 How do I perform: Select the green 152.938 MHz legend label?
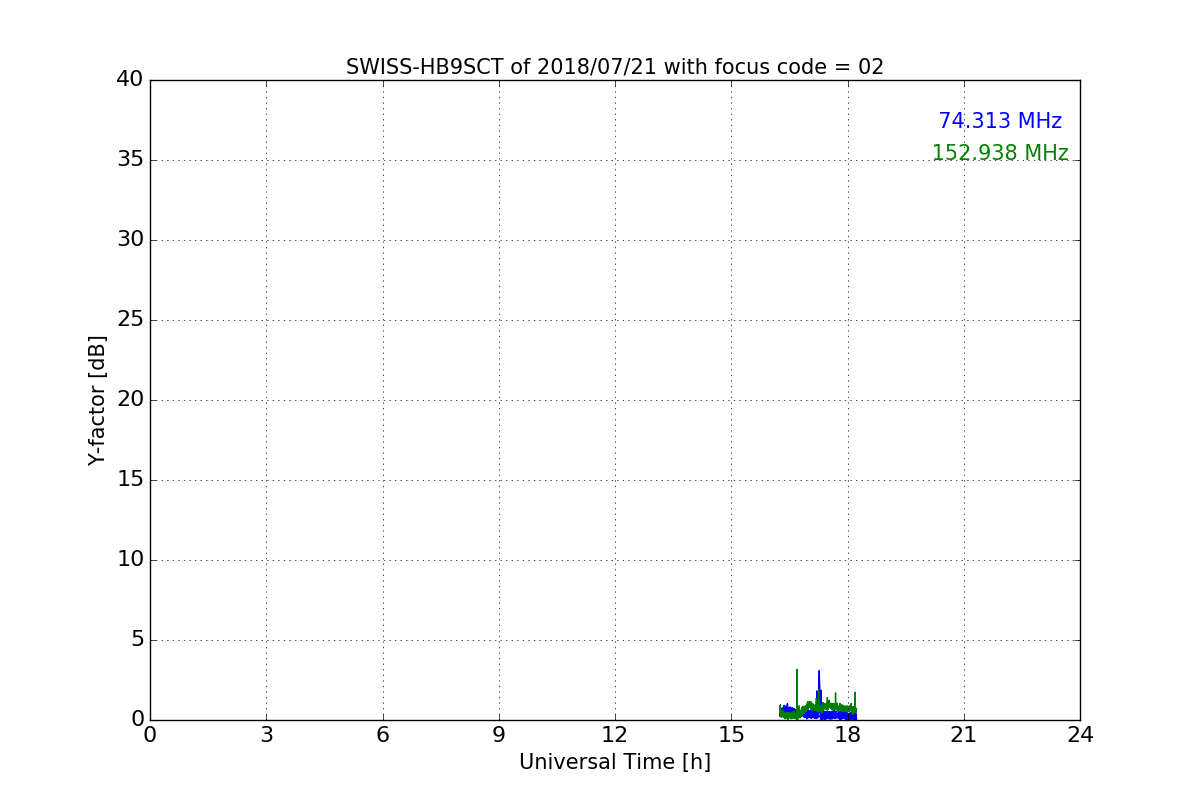1000,153
